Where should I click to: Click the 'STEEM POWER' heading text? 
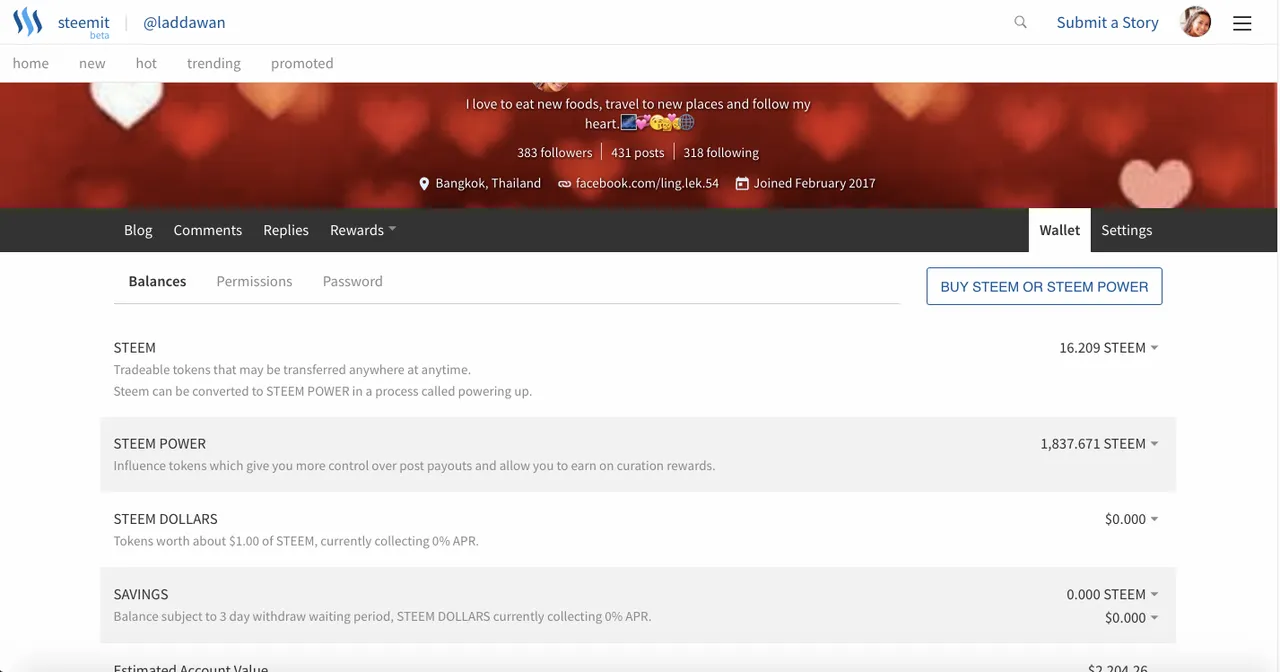tap(160, 444)
